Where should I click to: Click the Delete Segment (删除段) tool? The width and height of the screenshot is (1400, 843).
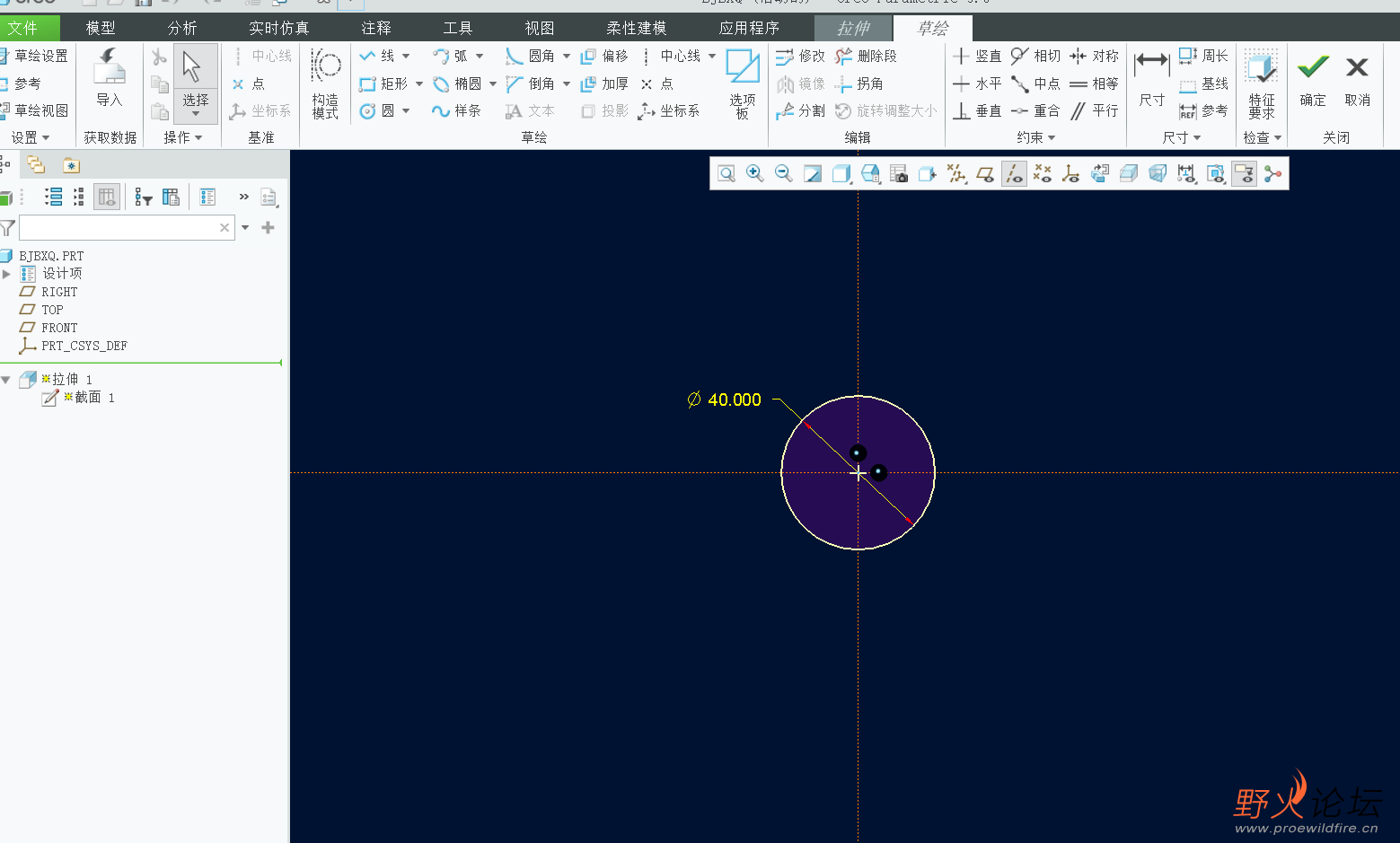[866, 56]
